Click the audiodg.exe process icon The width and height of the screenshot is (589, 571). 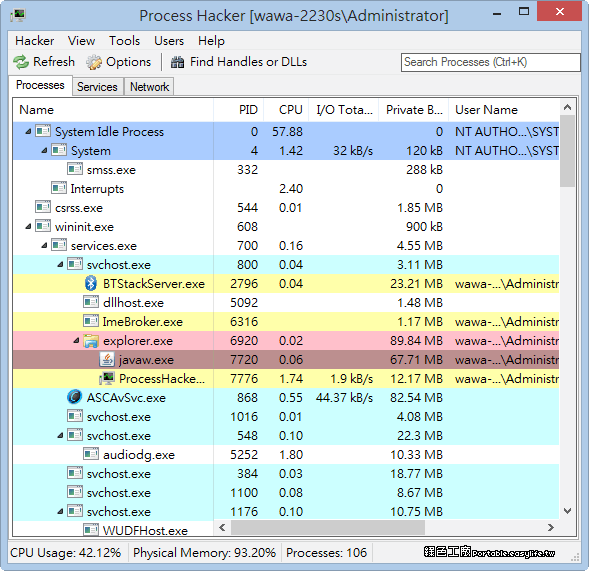click(91, 454)
